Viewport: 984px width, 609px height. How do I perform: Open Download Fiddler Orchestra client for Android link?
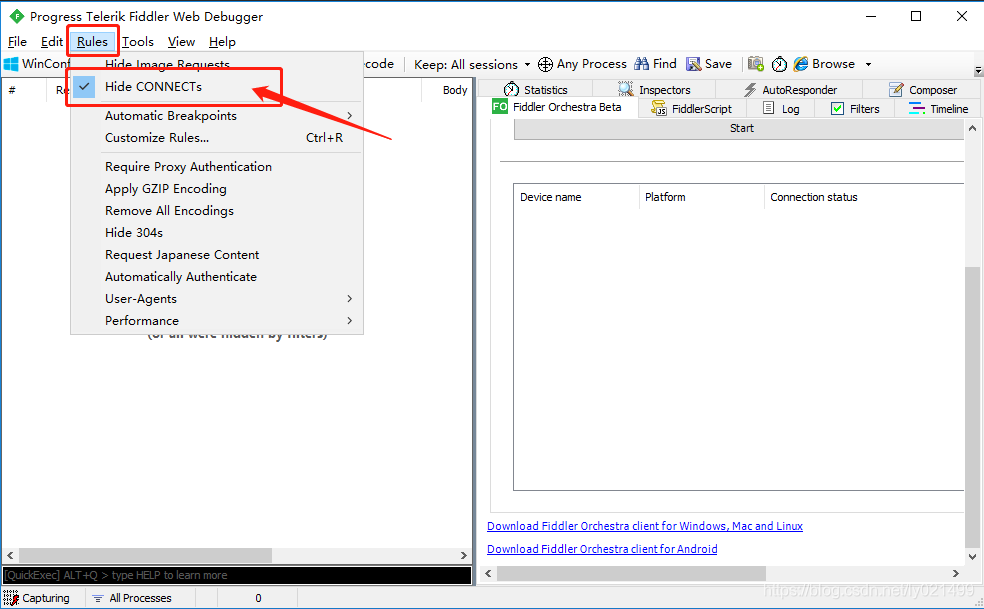(x=602, y=549)
